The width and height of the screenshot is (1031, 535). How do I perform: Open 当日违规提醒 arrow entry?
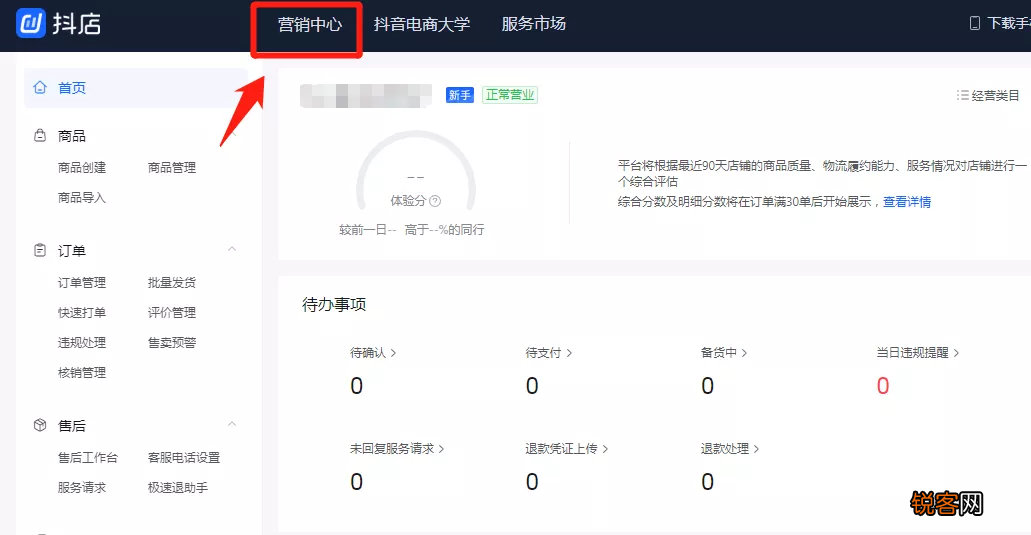918,353
